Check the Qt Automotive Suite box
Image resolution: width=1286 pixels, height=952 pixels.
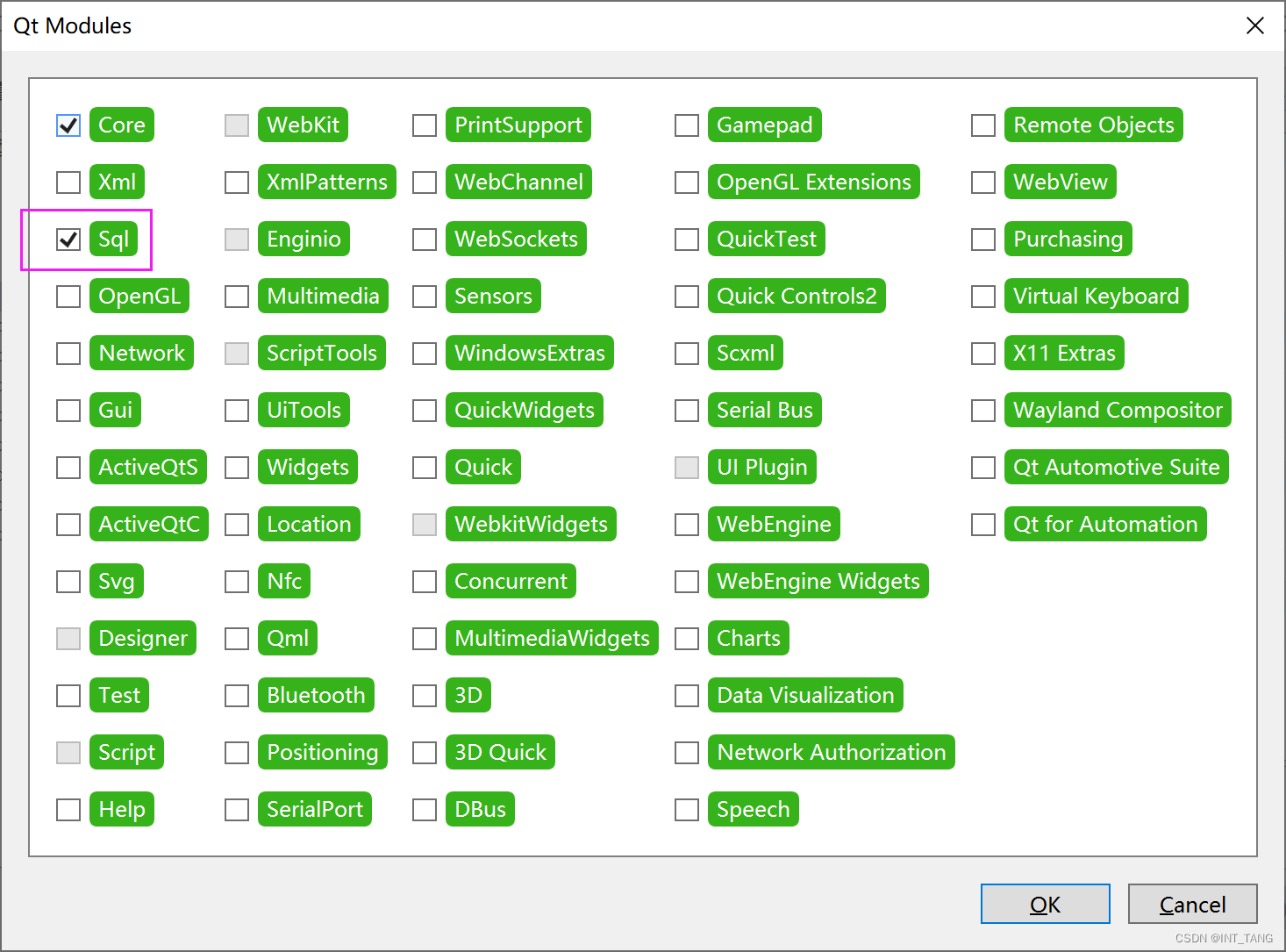983,468
